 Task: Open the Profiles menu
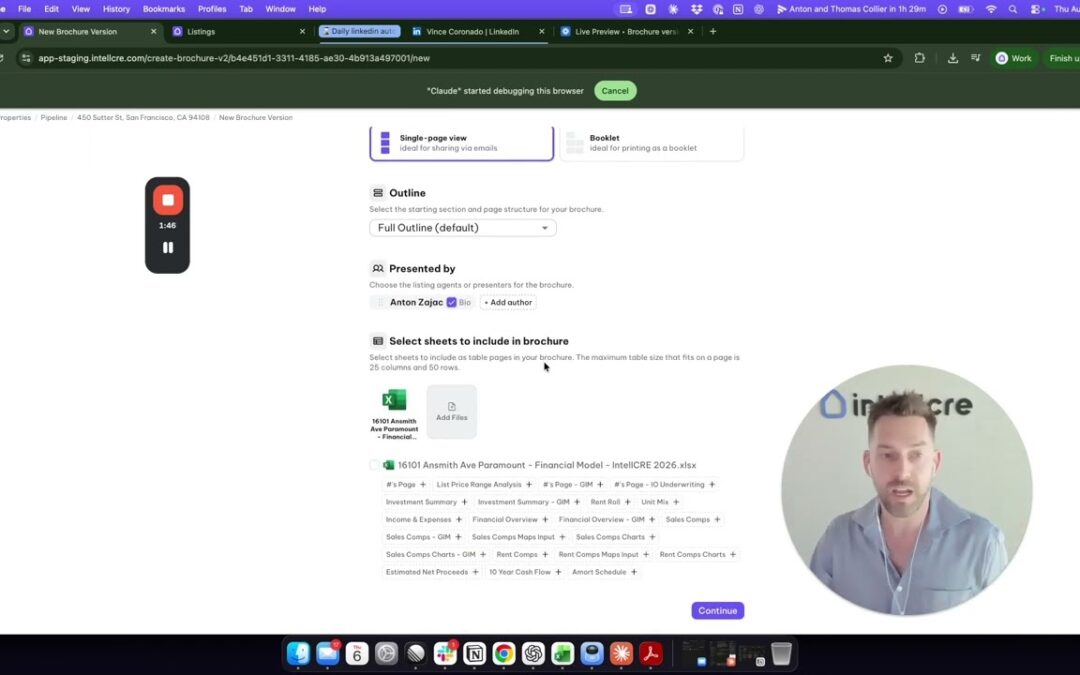(x=212, y=9)
